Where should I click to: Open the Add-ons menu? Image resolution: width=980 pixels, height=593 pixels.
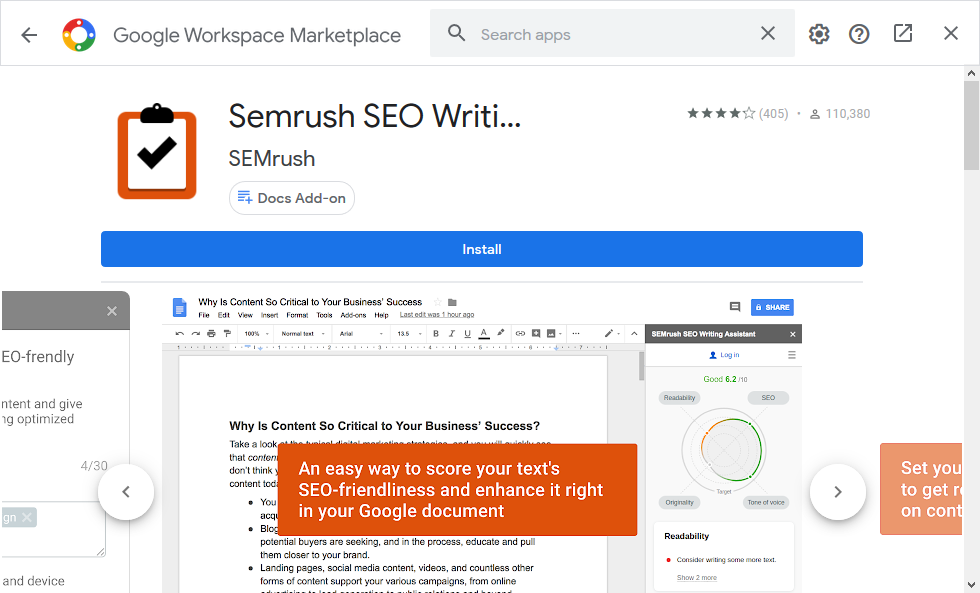353,313
